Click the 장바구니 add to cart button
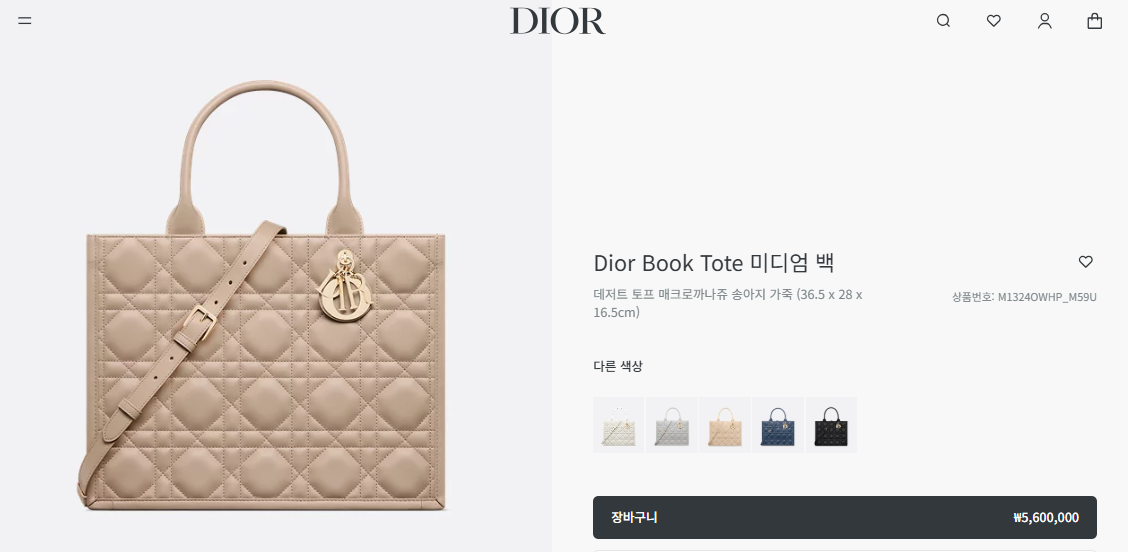1128x552 pixels. pos(845,517)
